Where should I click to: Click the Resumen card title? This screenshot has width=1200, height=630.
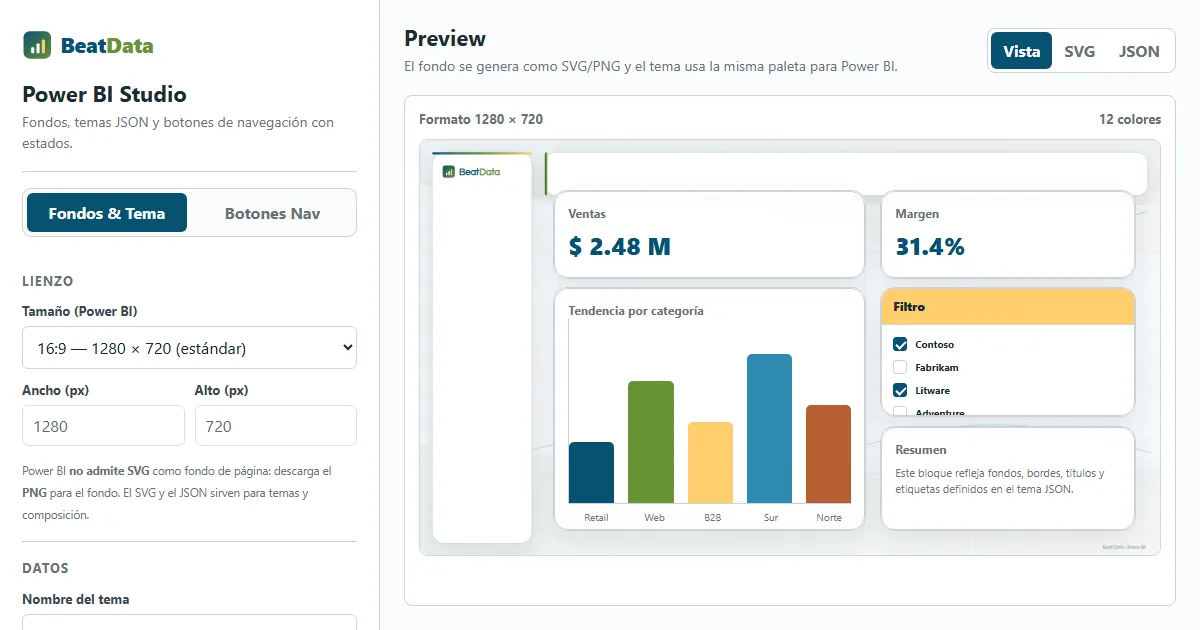click(921, 450)
